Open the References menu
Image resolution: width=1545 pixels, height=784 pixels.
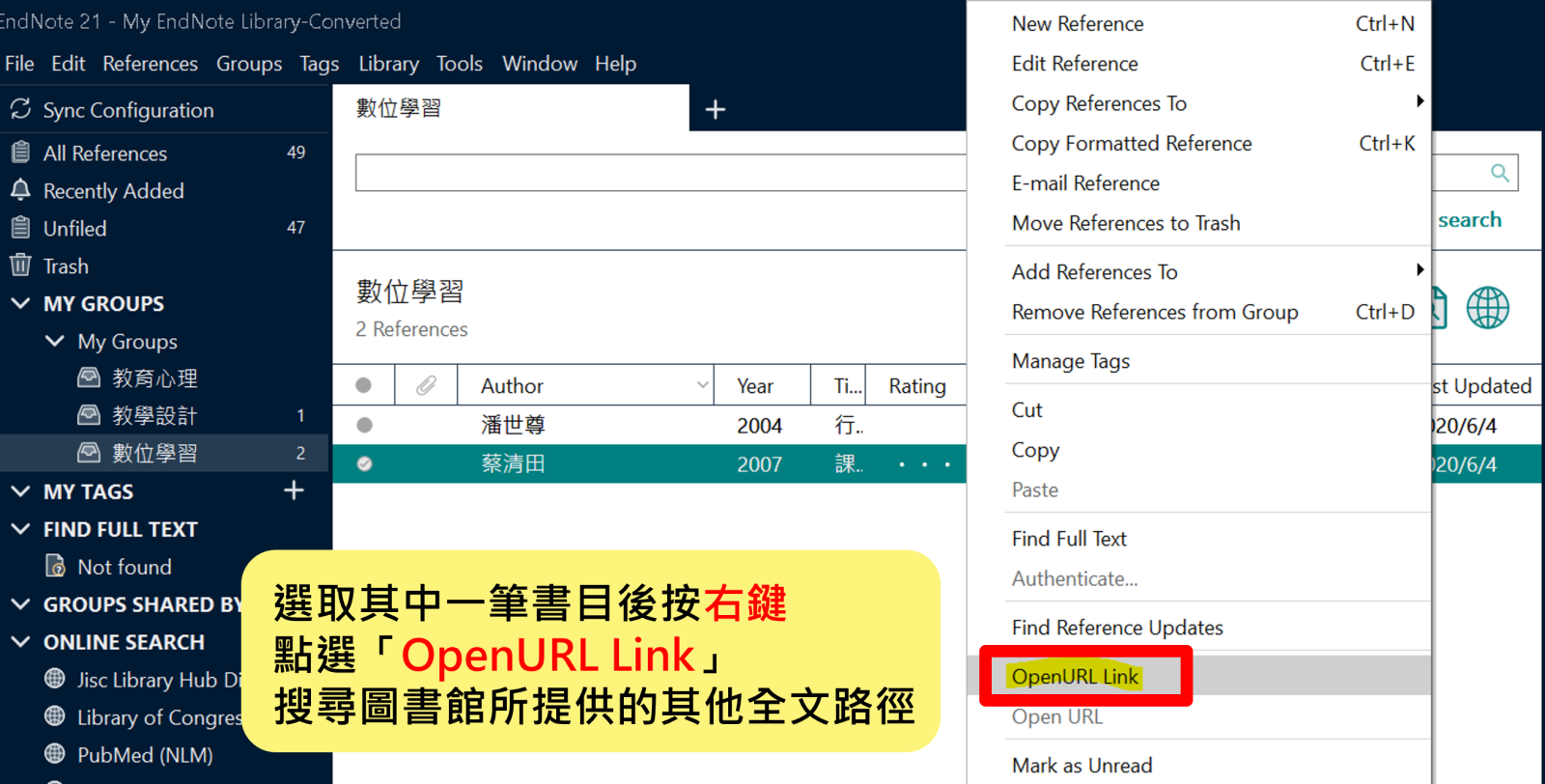[150, 64]
